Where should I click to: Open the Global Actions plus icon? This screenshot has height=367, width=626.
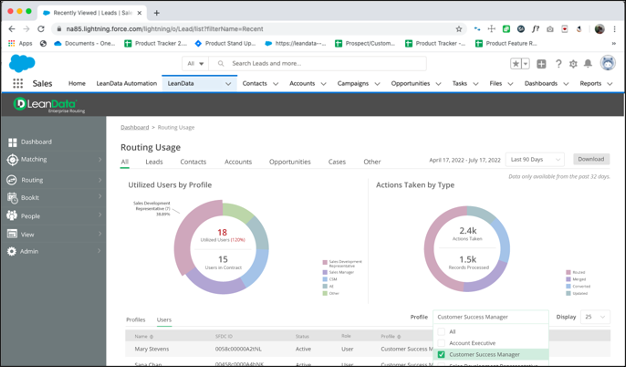point(541,64)
